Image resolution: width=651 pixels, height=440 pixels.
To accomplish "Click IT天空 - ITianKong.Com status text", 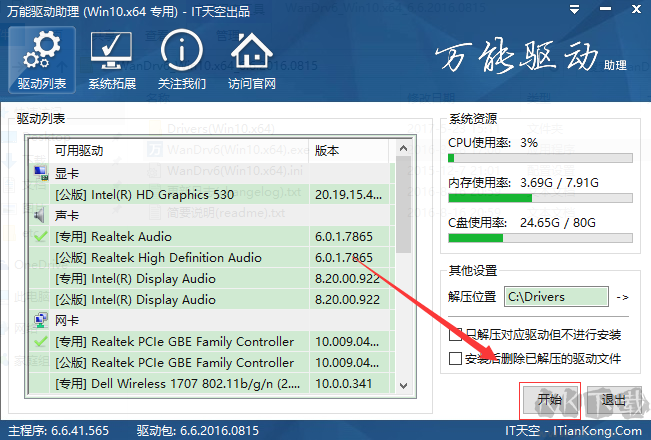I will click(573, 430).
